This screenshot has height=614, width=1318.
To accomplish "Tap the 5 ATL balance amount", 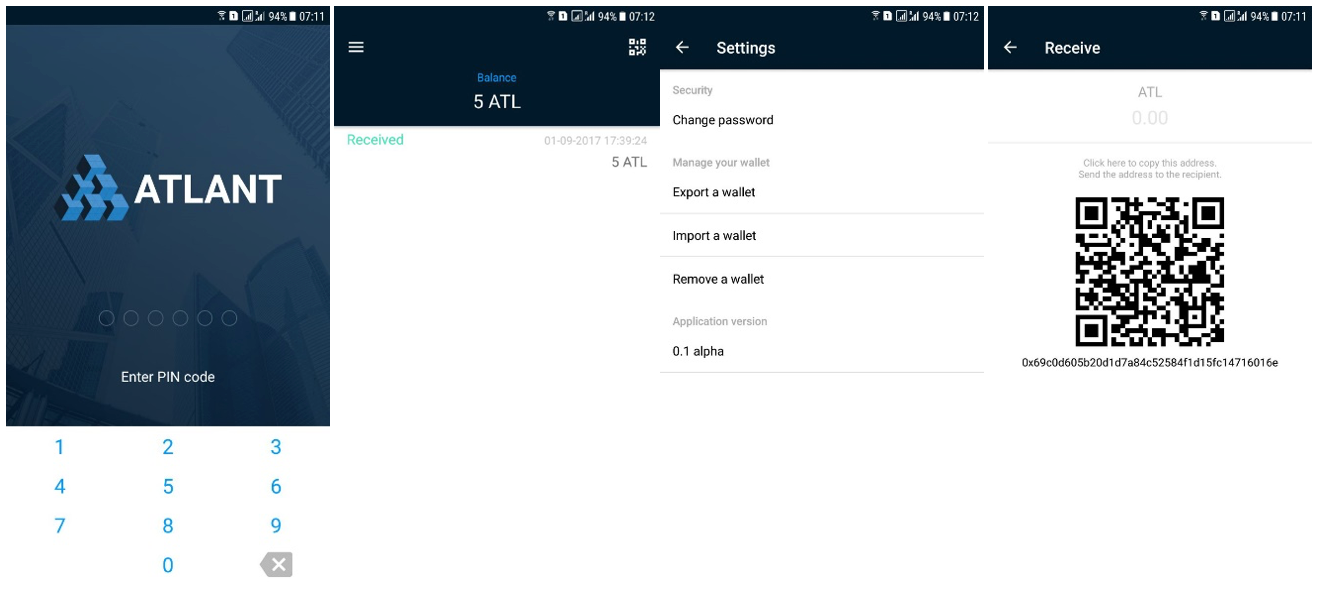I will coord(497,102).
